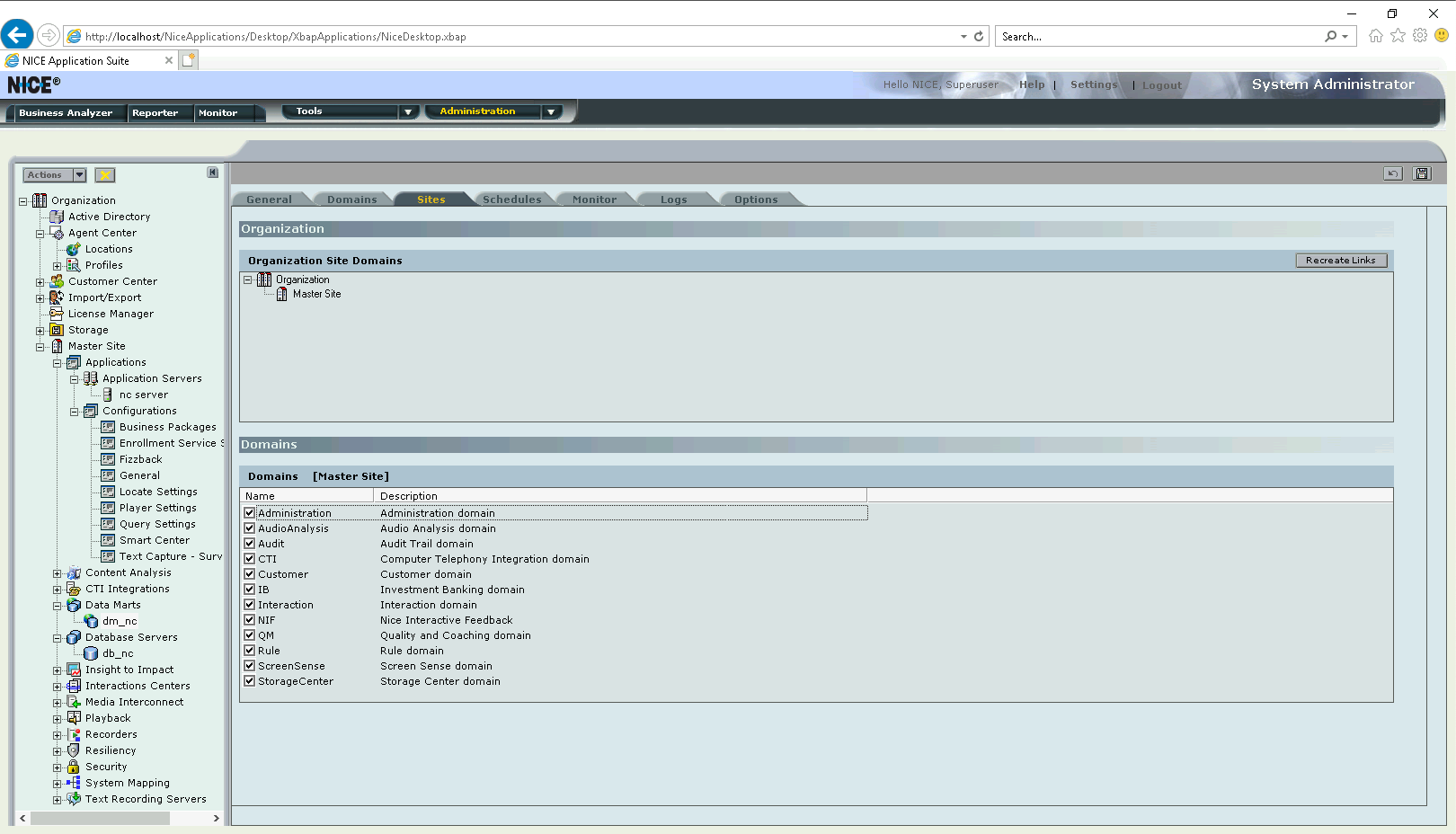
Task: Click the Security padlock icon in tree
Action: (x=74, y=767)
